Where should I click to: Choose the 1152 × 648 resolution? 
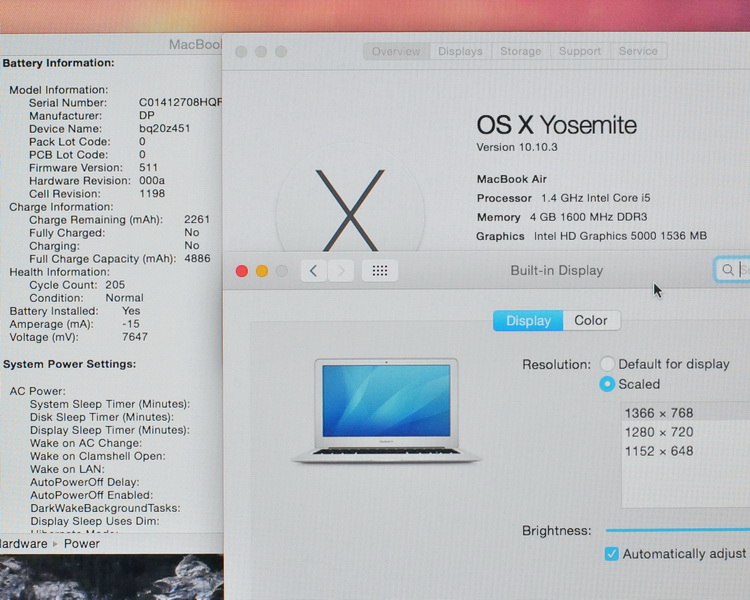pos(686,451)
